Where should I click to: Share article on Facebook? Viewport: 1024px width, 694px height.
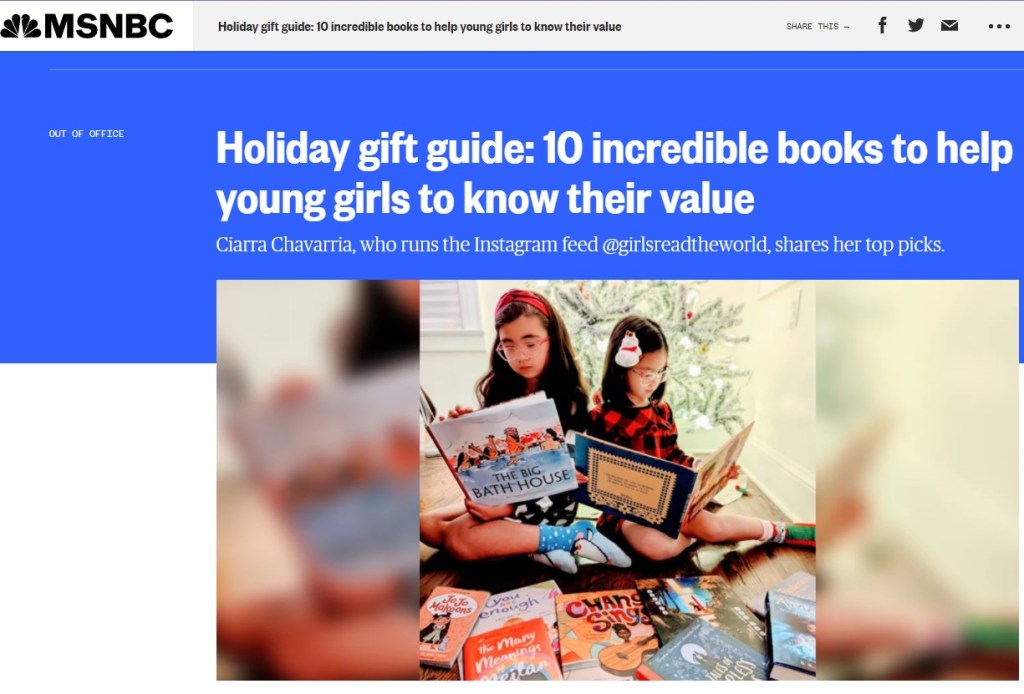point(882,25)
